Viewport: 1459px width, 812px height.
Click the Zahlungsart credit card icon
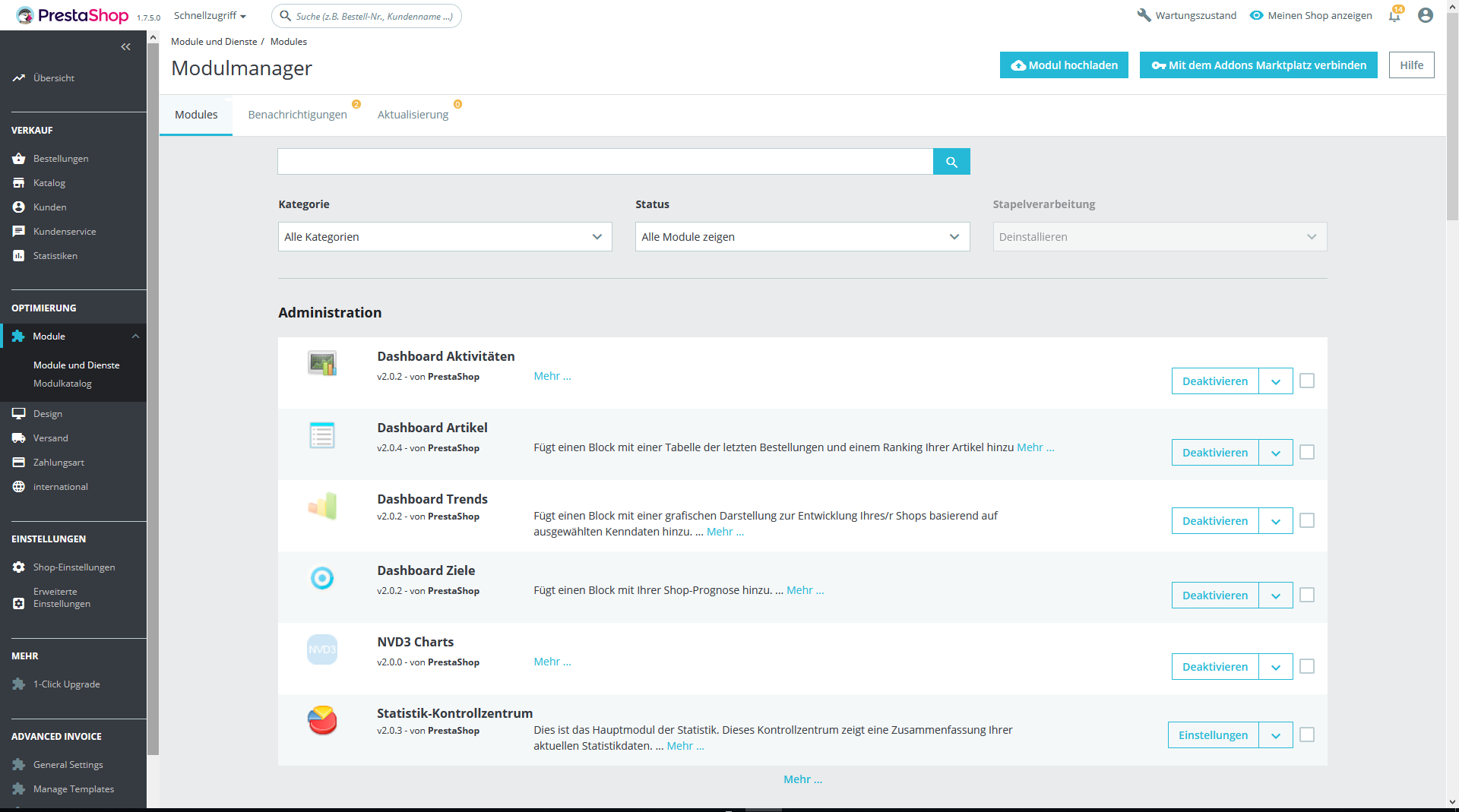(x=19, y=463)
